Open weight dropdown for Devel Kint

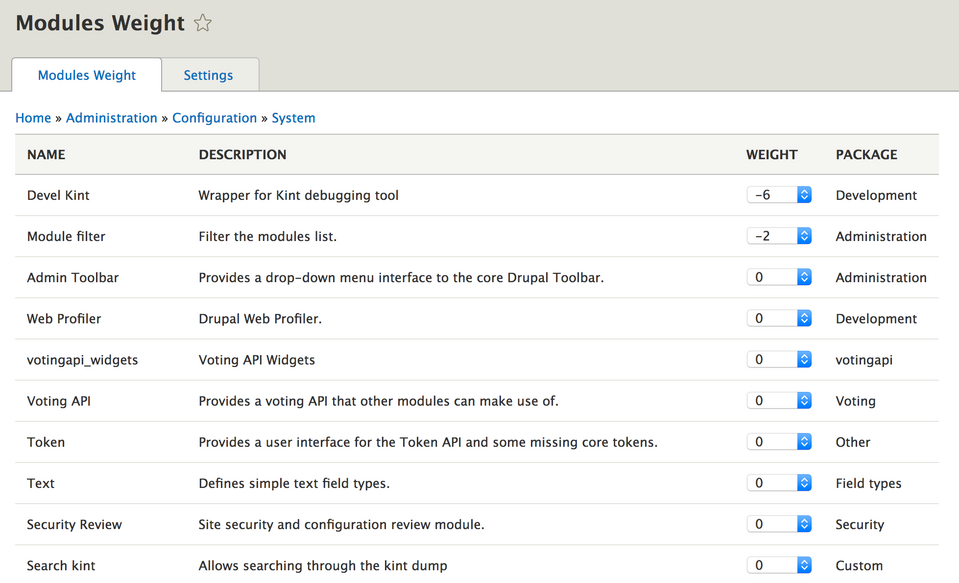tap(779, 195)
